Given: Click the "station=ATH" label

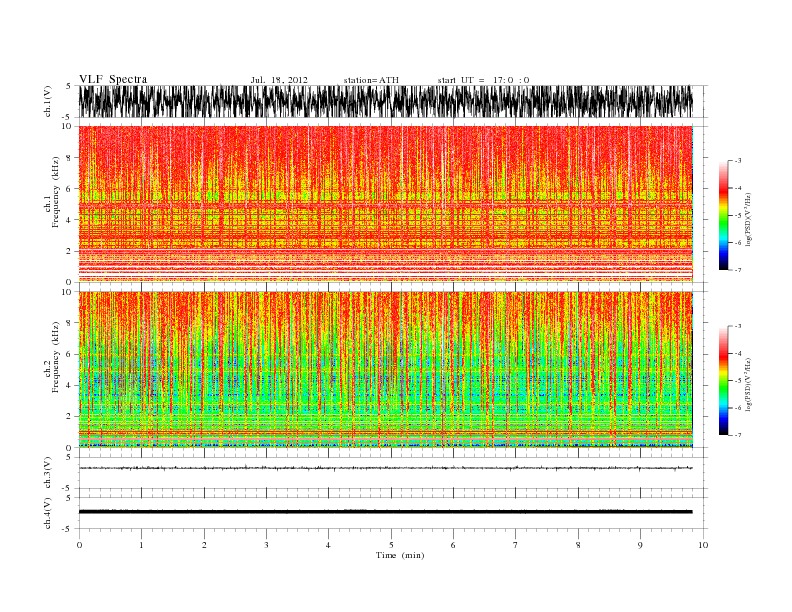Looking at the screenshot, I should (371, 80).
